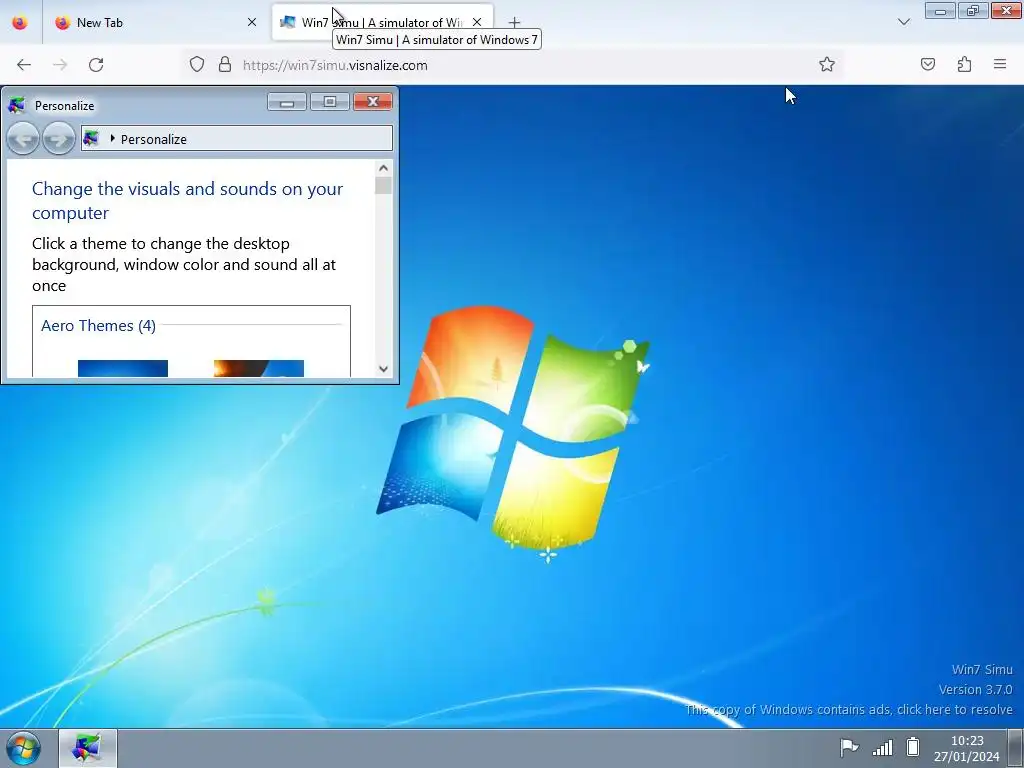This screenshot has width=1024, height=768.
Task: Click the Personalize window back navigation button
Action: pos(23,138)
